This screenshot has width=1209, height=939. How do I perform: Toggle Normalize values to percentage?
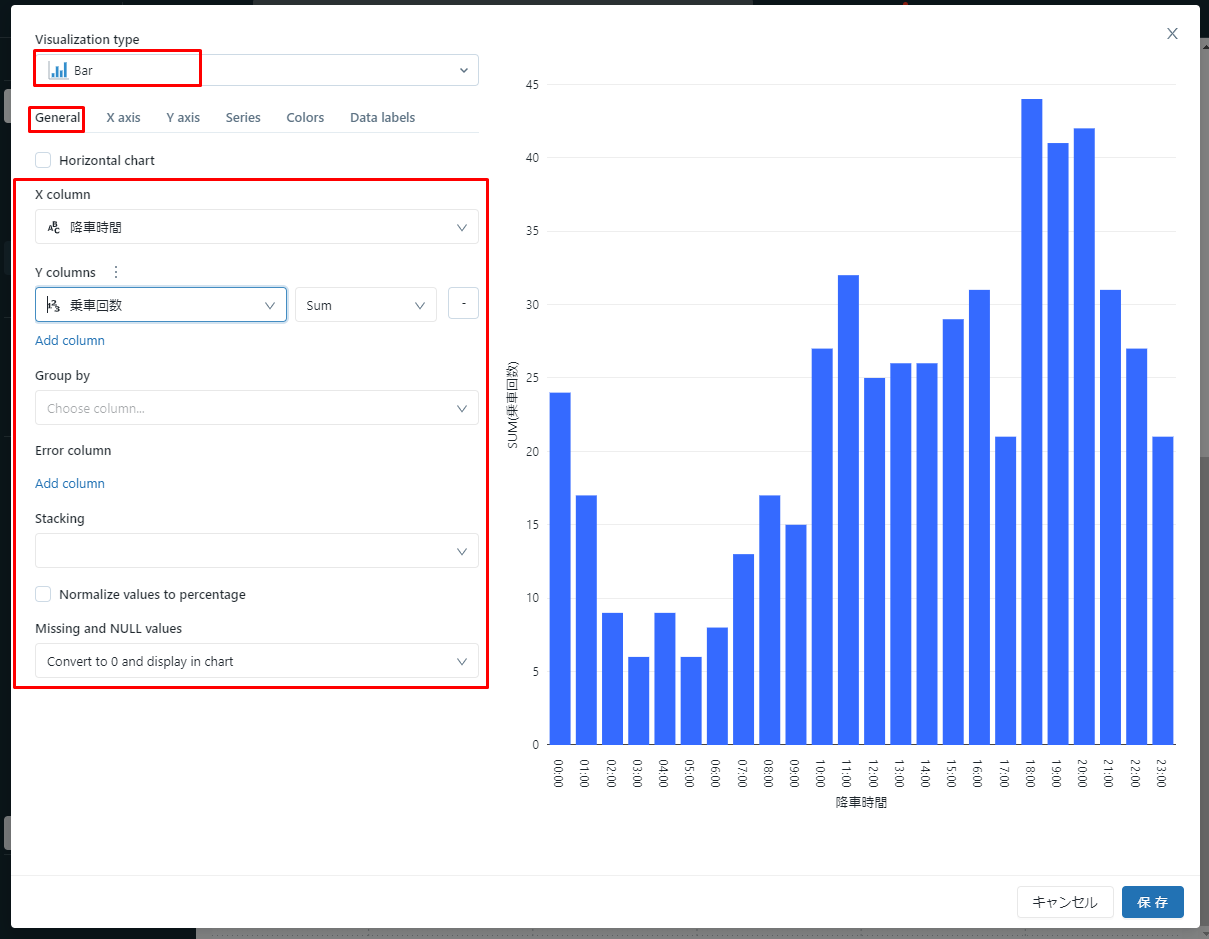coord(43,594)
